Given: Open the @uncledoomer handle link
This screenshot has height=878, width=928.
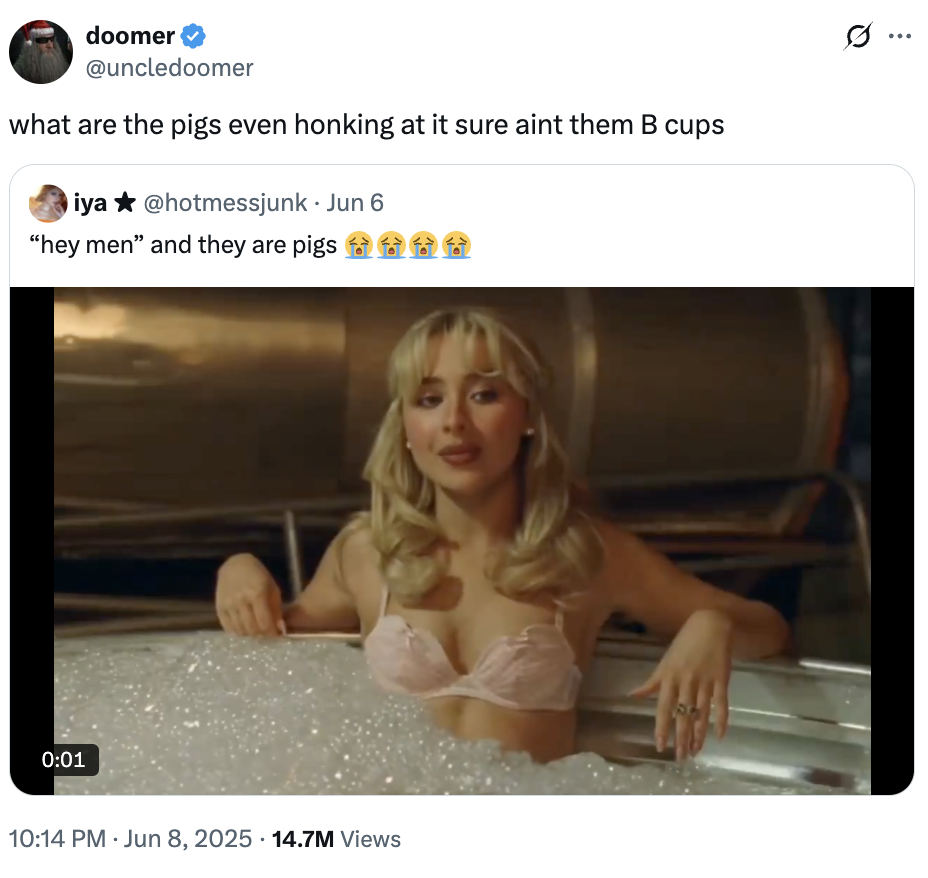Looking at the screenshot, I should pos(169,67).
